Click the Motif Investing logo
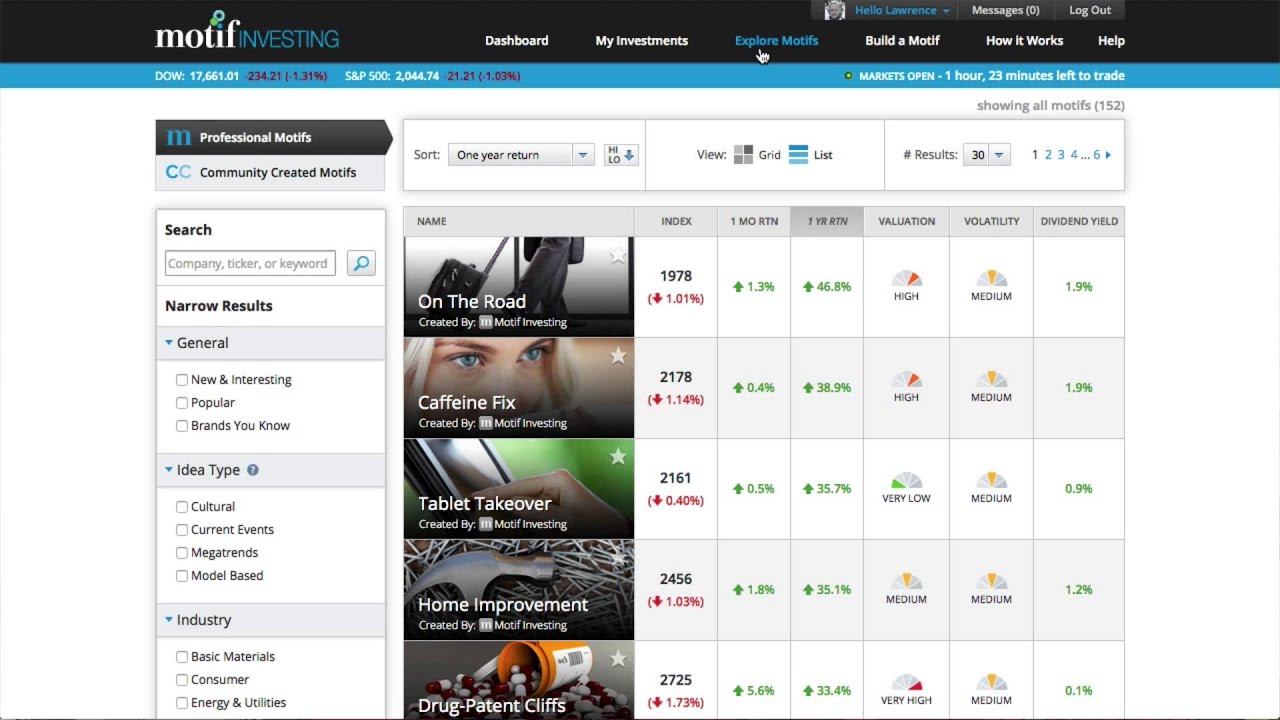Image resolution: width=1280 pixels, height=720 pixels. (x=247, y=31)
